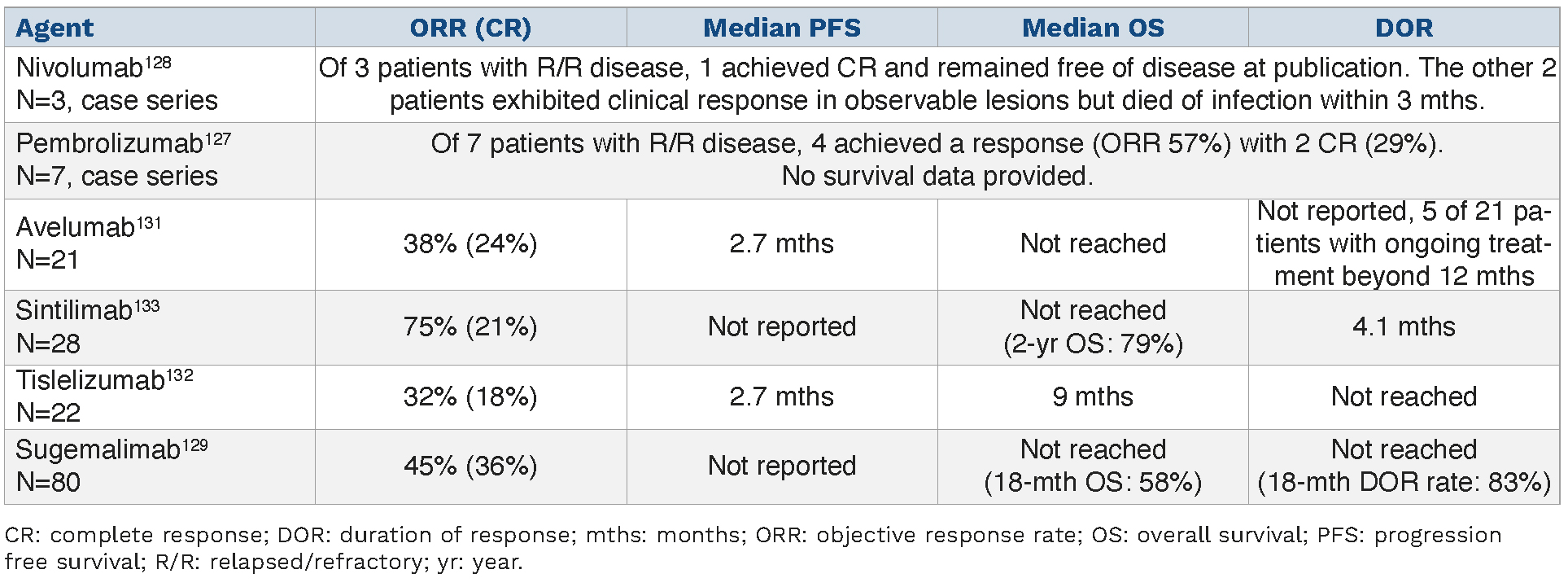Open the Pembrolizumab reference 127 citation
The height and width of the screenshot is (587, 1568).
tap(217, 138)
